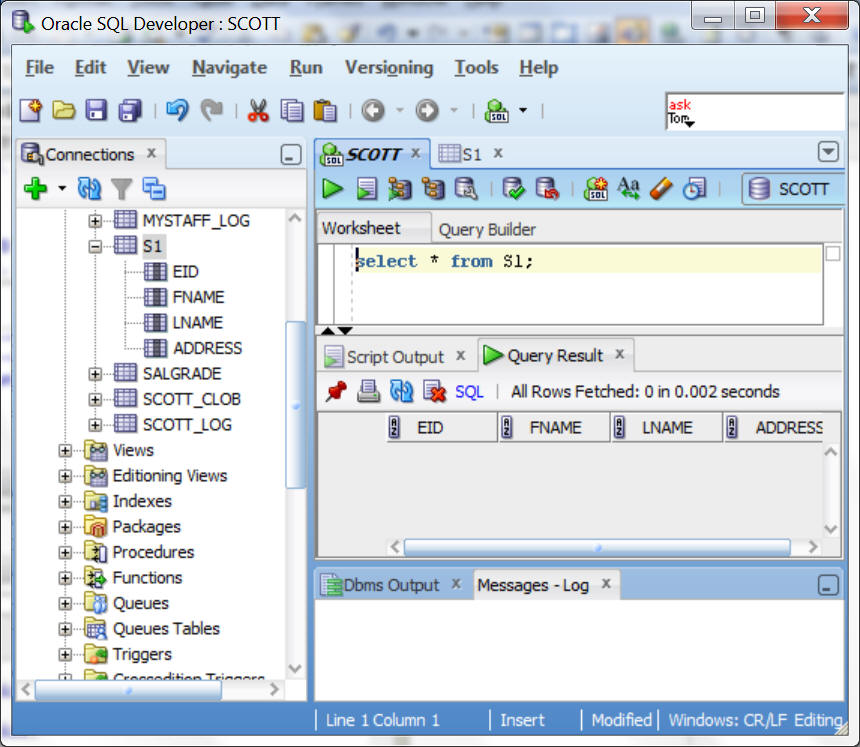The height and width of the screenshot is (747, 860).
Task: Click the Copy icon
Action: click(x=292, y=110)
